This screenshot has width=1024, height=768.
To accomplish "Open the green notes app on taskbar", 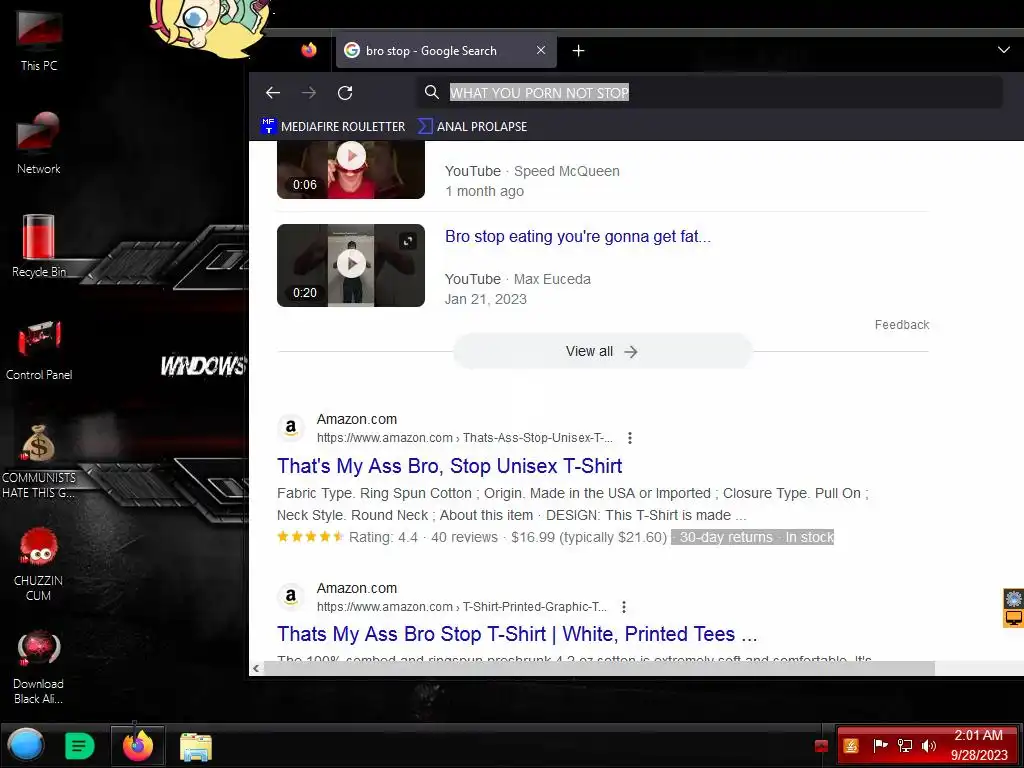I will [80, 746].
